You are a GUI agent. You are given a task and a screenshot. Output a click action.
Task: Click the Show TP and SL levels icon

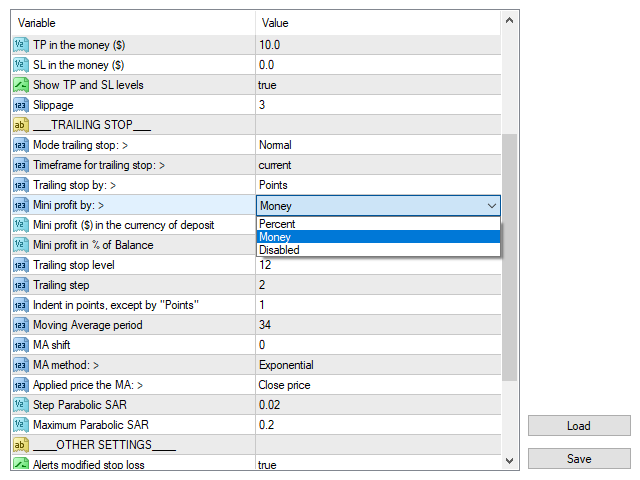click(21, 85)
